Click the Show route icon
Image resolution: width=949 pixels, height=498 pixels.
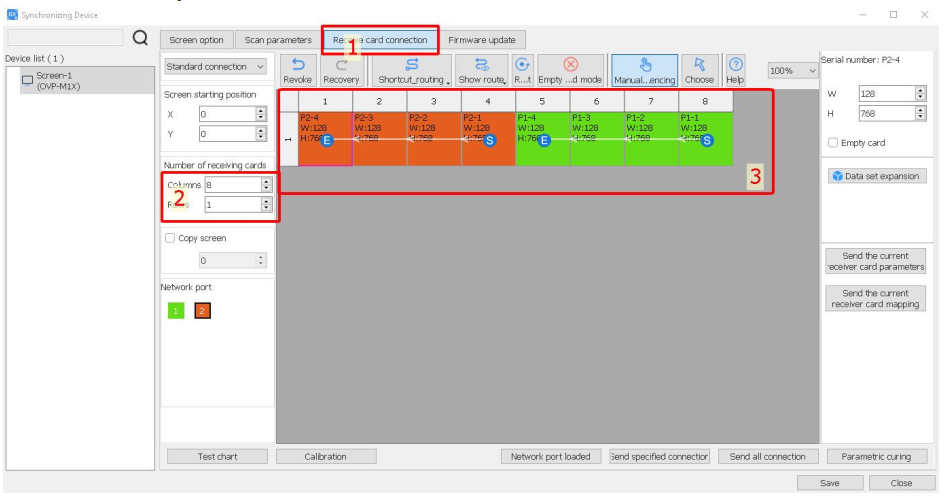pyautogui.click(x=481, y=65)
